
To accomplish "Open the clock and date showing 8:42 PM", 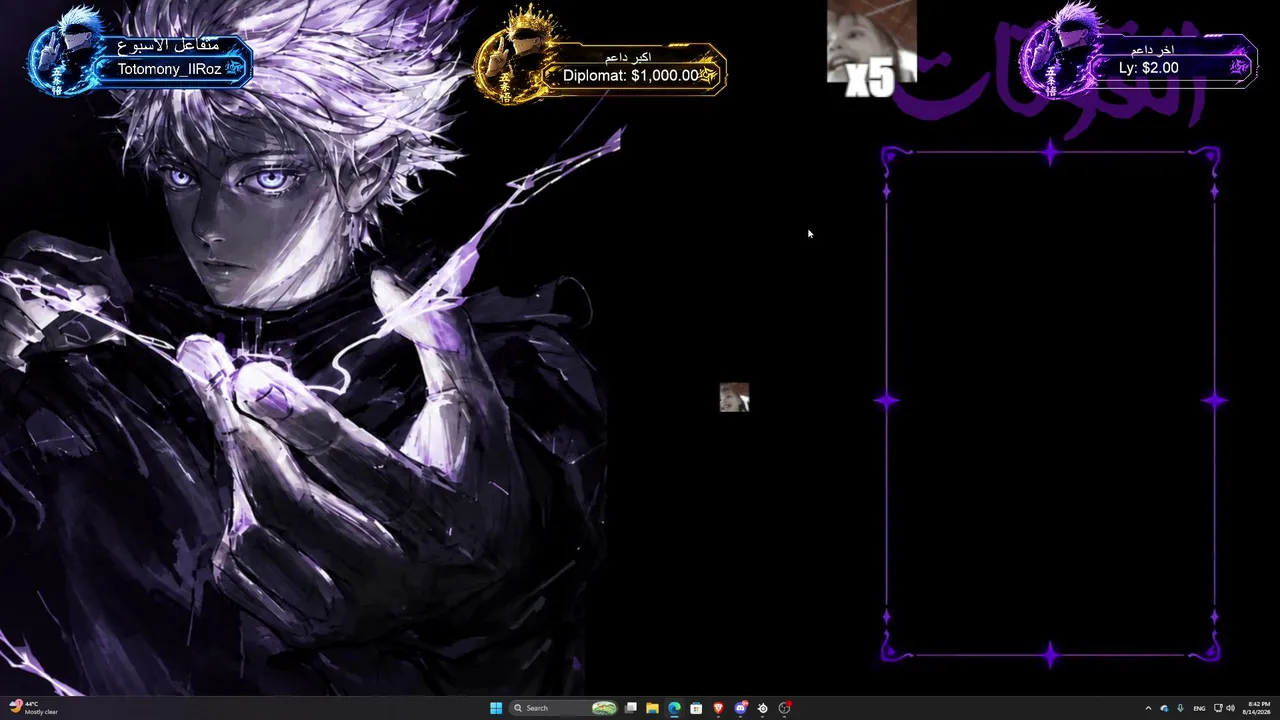I will (1256, 708).
